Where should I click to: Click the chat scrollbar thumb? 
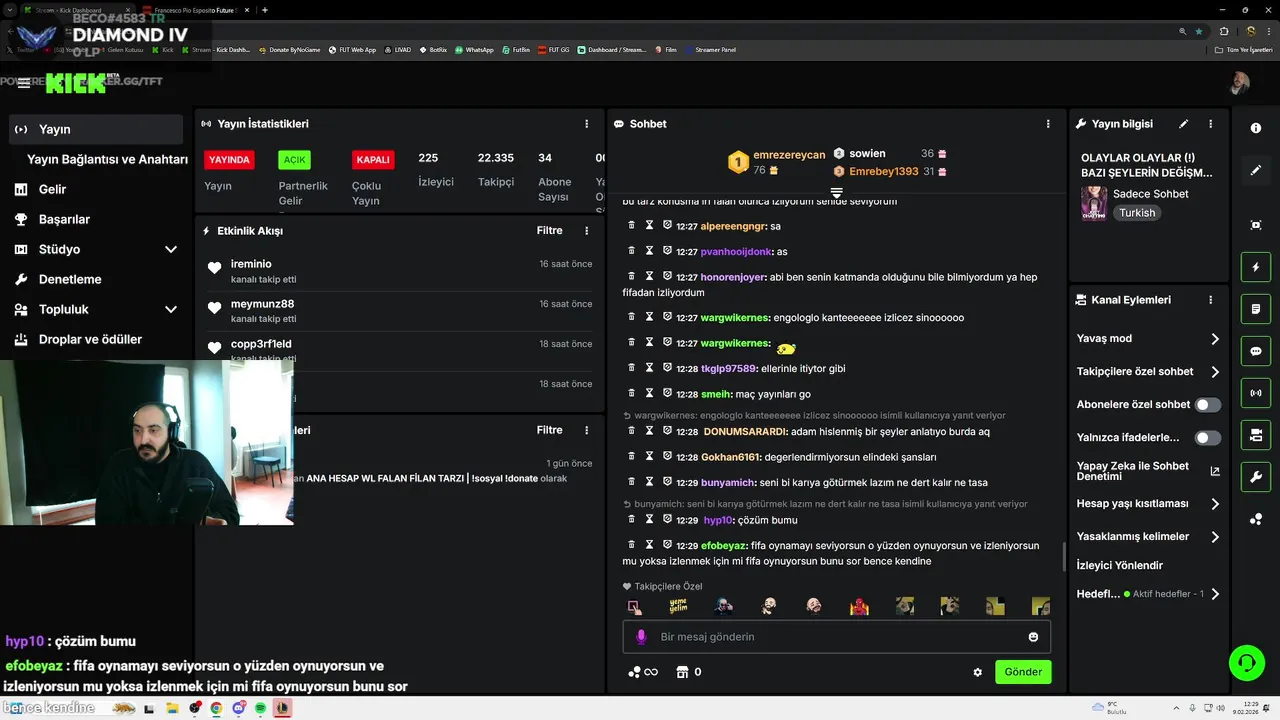pos(1063,558)
